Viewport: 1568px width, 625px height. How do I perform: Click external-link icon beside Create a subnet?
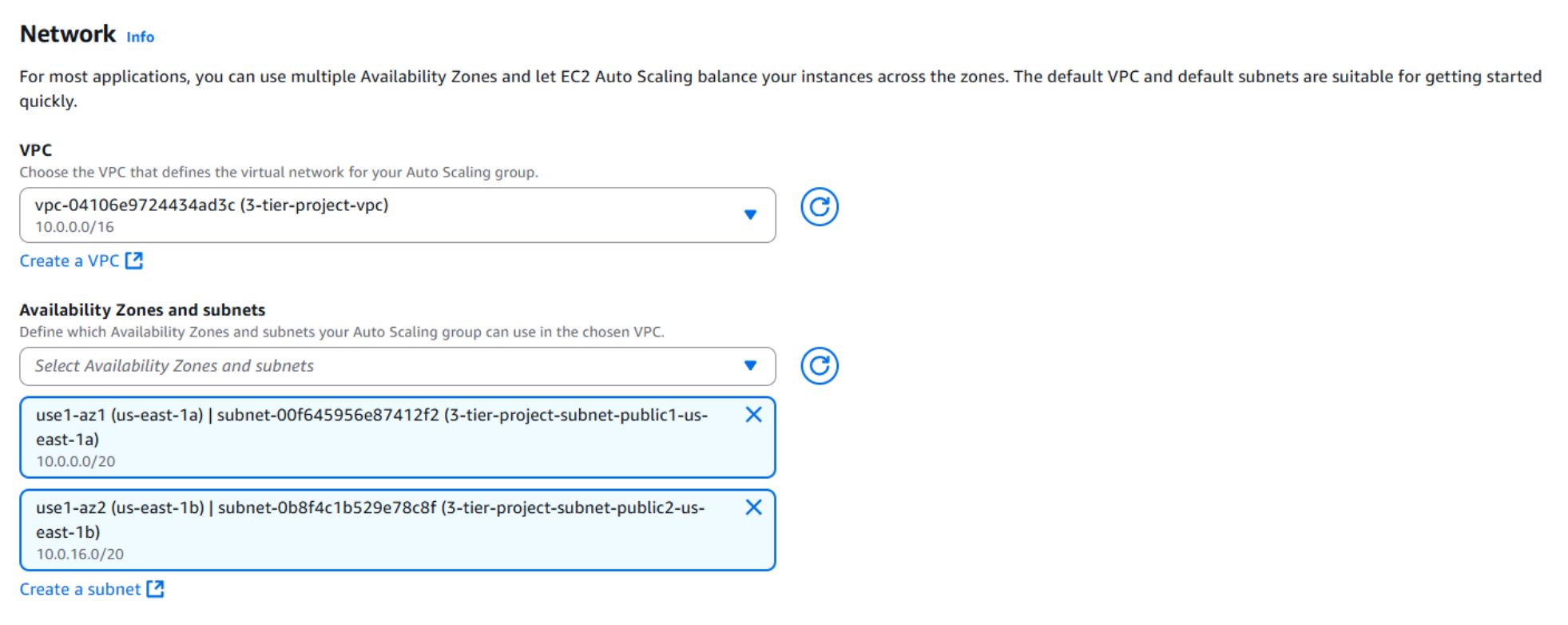pyautogui.click(x=156, y=589)
